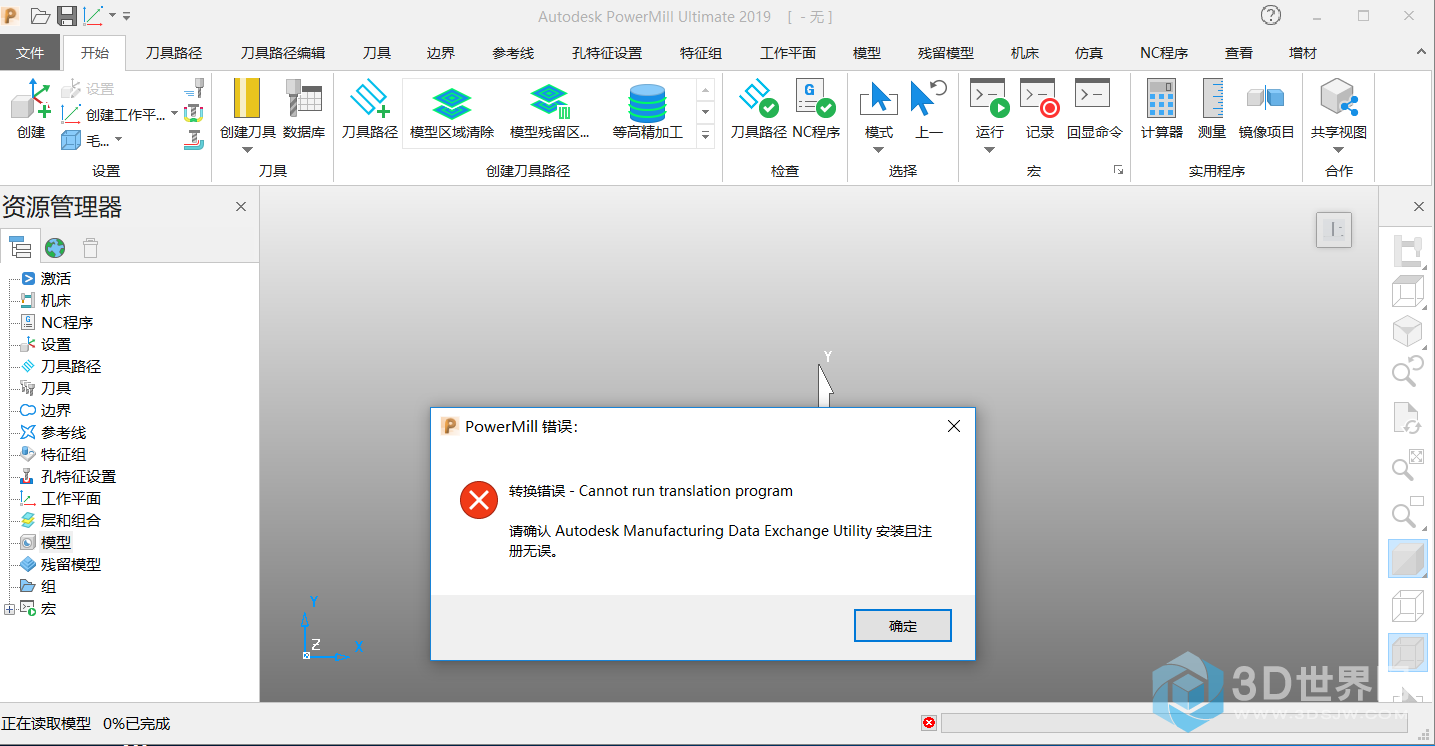Image resolution: width=1435 pixels, height=746 pixels.
Task: Click the 毛坯 block cube icon
Action: point(71,140)
